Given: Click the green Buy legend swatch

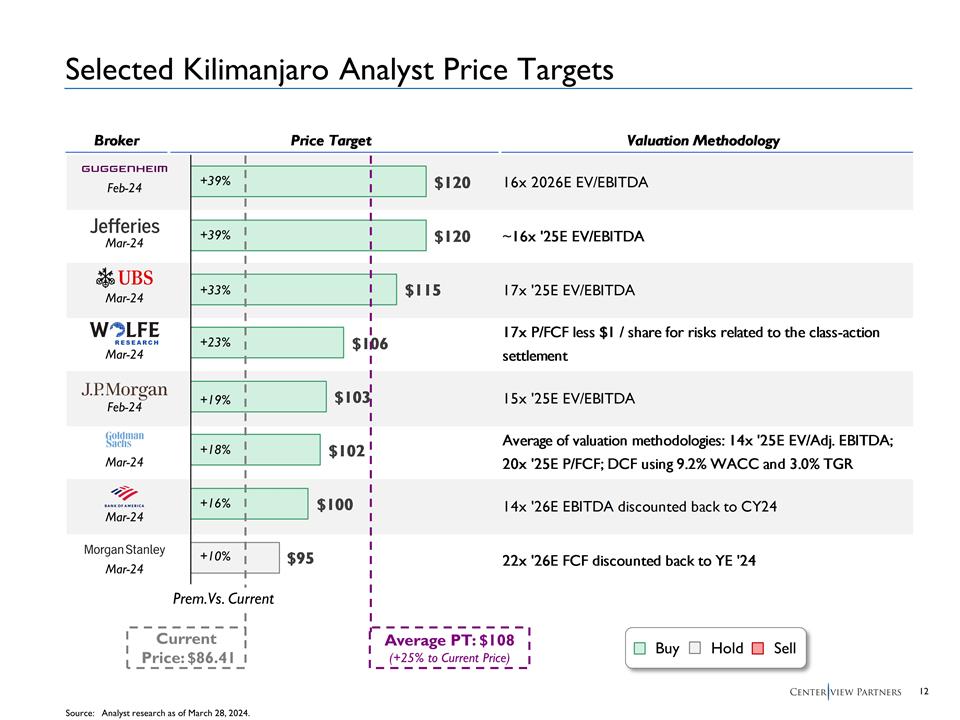Looking at the screenshot, I should (x=640, y=648).
